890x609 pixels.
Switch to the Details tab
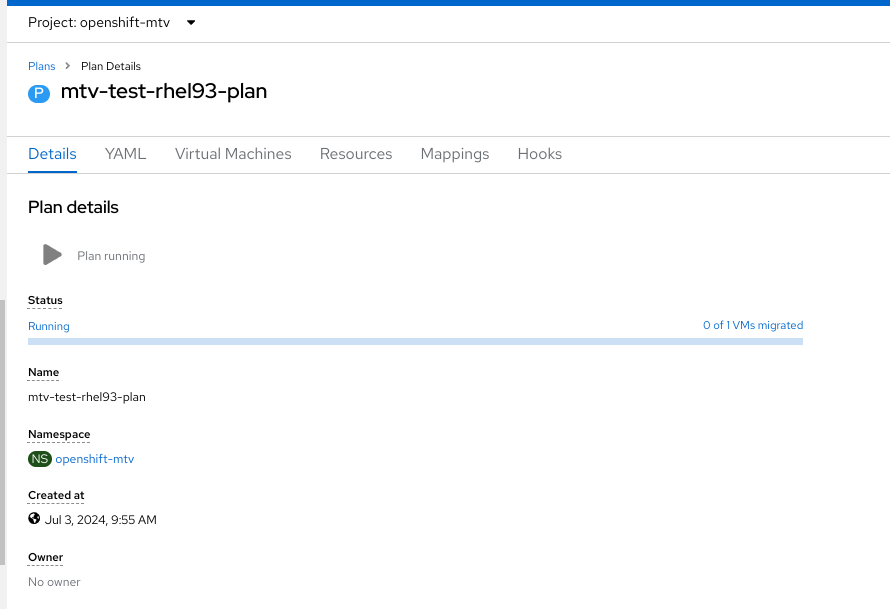point(52,154)
